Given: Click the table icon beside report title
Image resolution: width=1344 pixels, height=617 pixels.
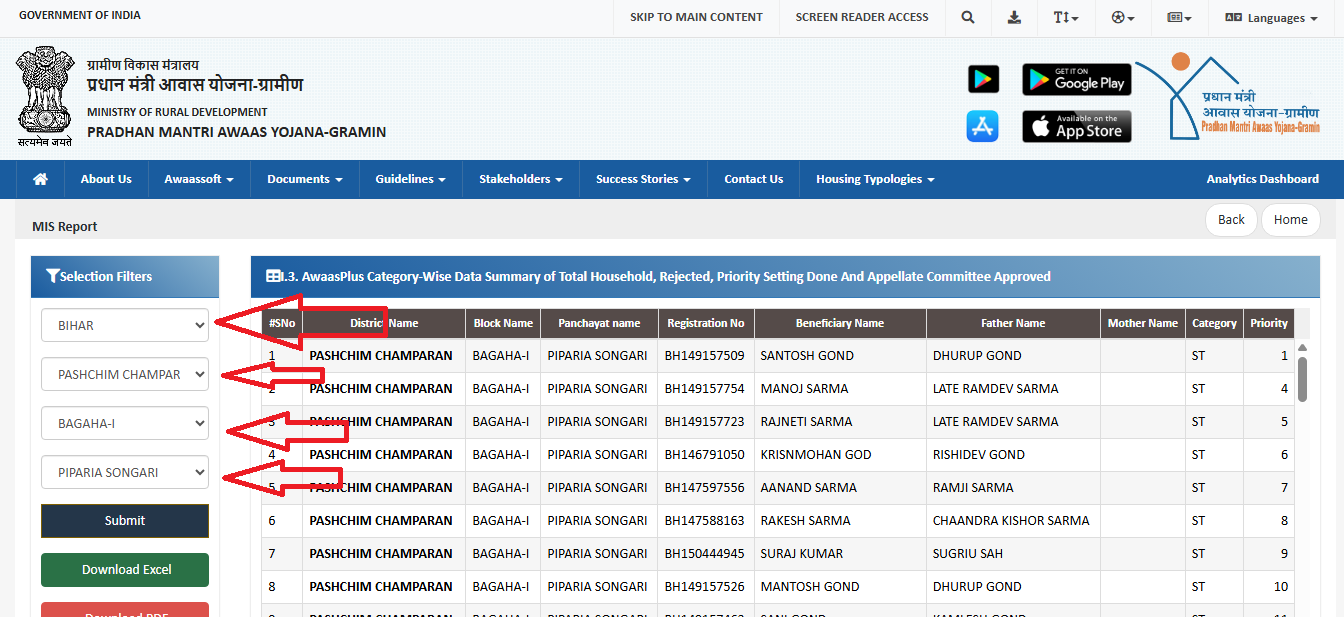Looking at the screenshot, I should click(x=274, y=276).
